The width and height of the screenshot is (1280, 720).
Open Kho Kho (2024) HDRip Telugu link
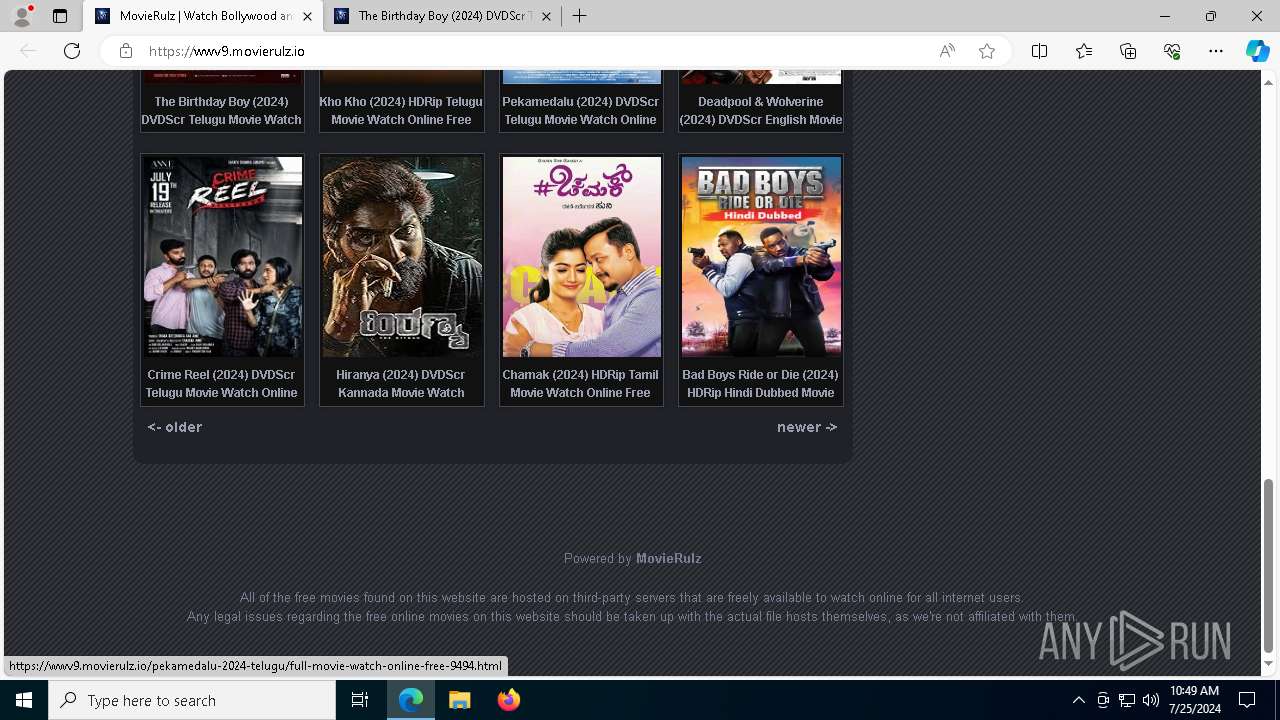click(x=401, y=110)
